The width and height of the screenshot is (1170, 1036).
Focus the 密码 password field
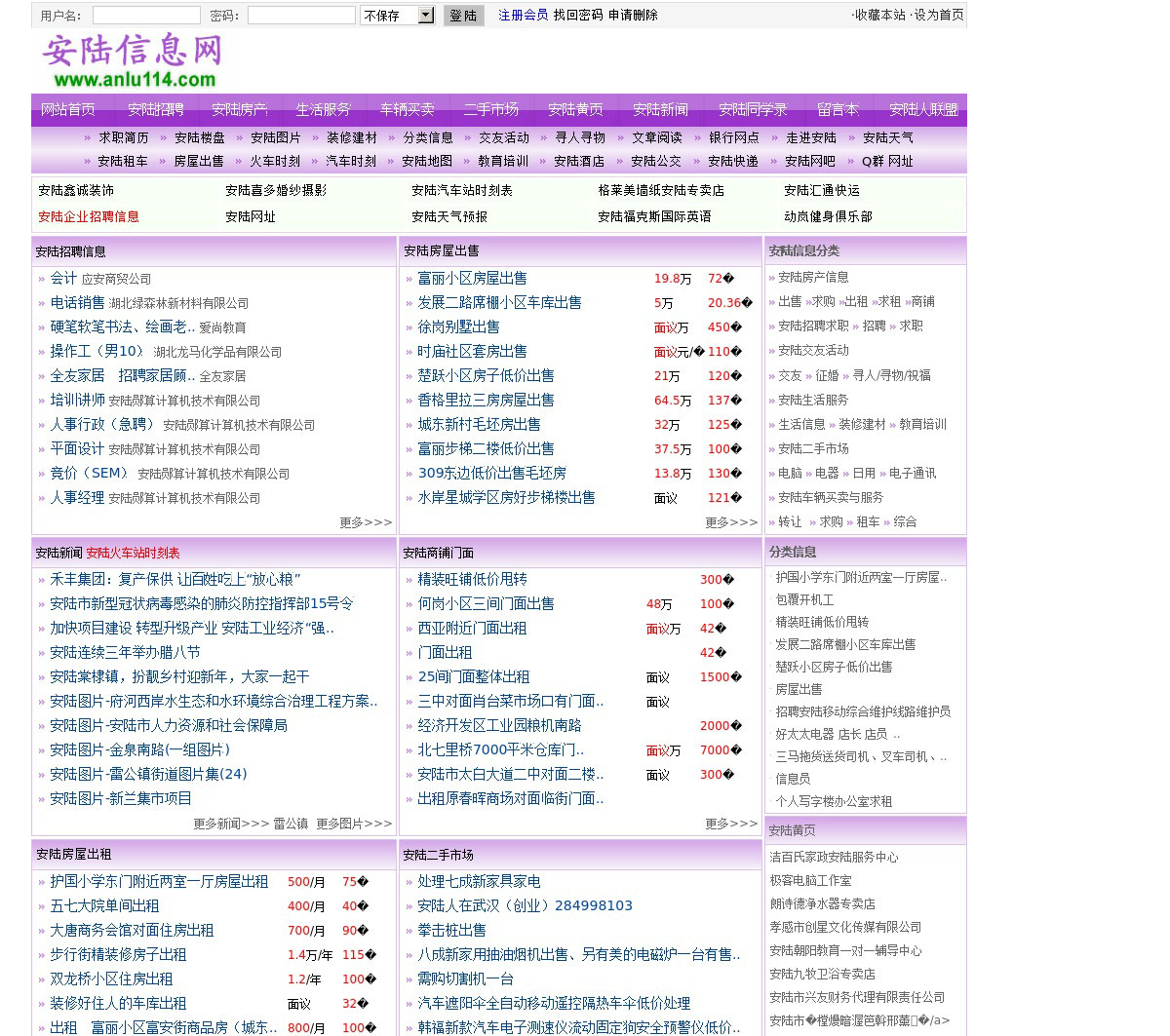[x=300, y=16]
